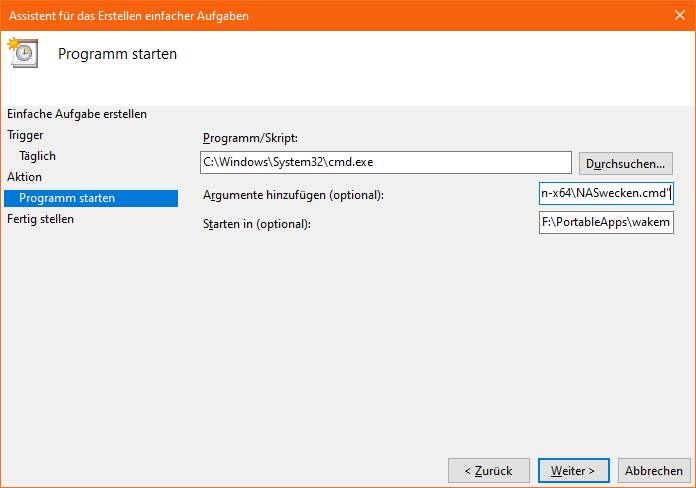Focus the Programm/Skript path field
This screenshot has height=488, width=696.
pos(385,163)
